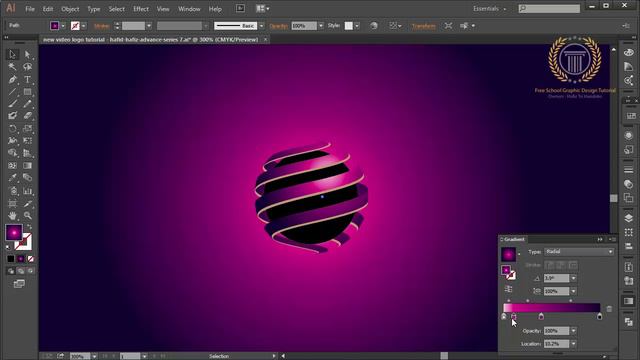
Task: Expand the Fill color dropdown in control bar
Action: [x=63, y=26]
